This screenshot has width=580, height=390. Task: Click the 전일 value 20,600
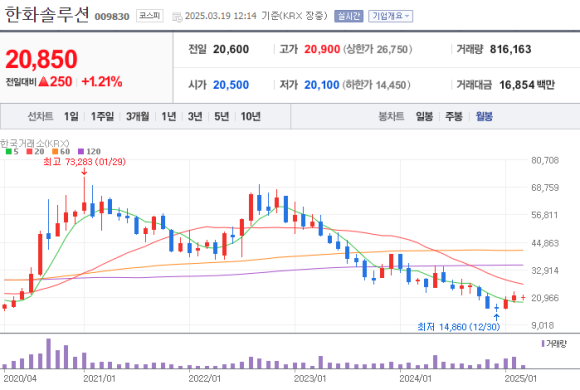pos(231,49)
